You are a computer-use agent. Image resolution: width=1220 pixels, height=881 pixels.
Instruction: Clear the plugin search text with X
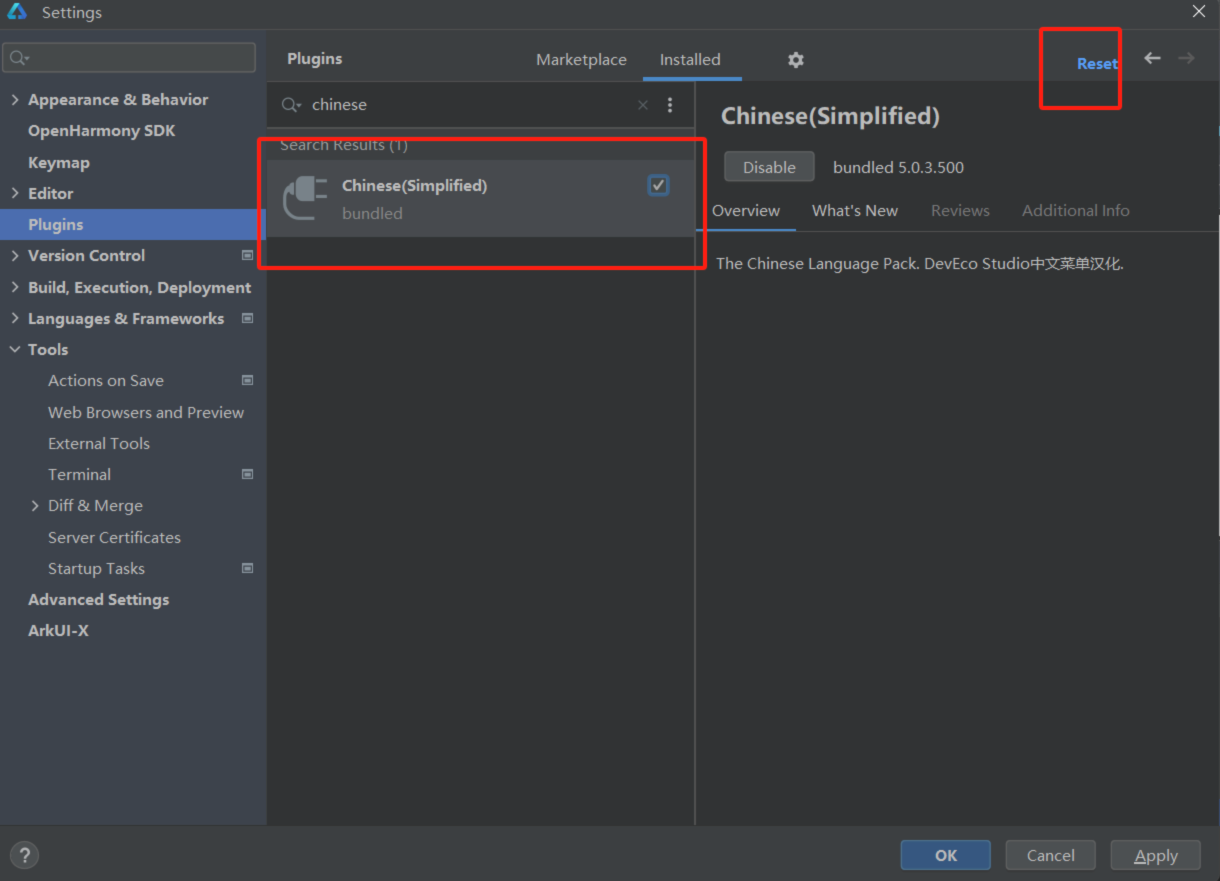tap(643, 105)
